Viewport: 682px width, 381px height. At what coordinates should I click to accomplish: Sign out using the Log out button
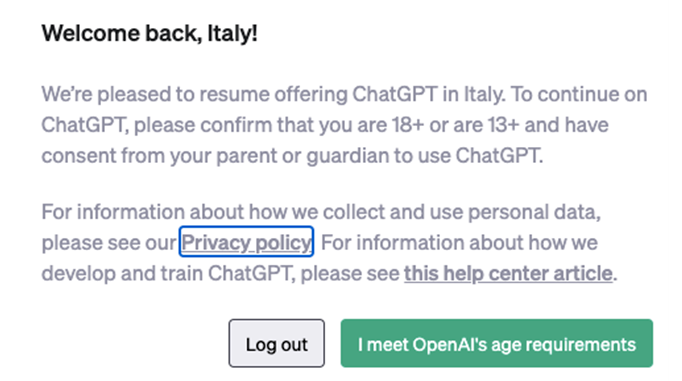tap(277, 343)
